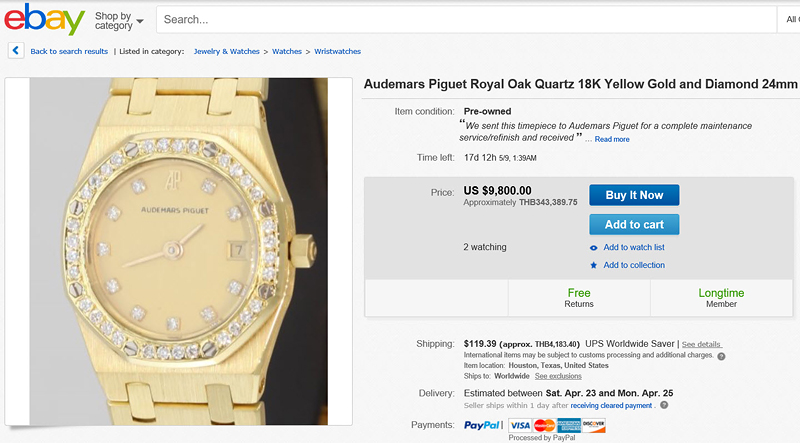
Task: Click the Discover card icon
Action: coord(594,425)
